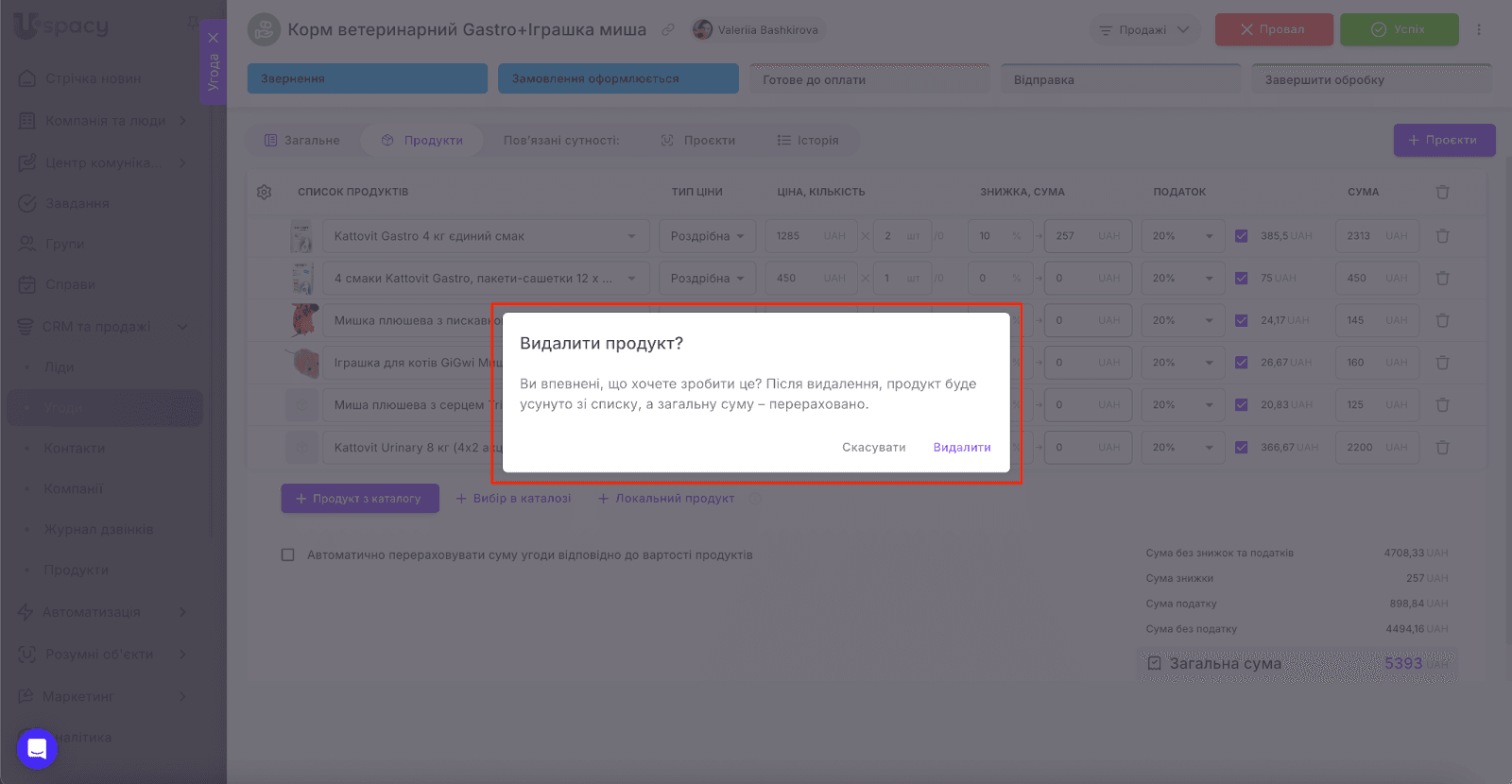The height and width of the screenshot is (784, 1512).
Task: Click the Завдання checkmark icon in sidebar
Action: (27, 203)
